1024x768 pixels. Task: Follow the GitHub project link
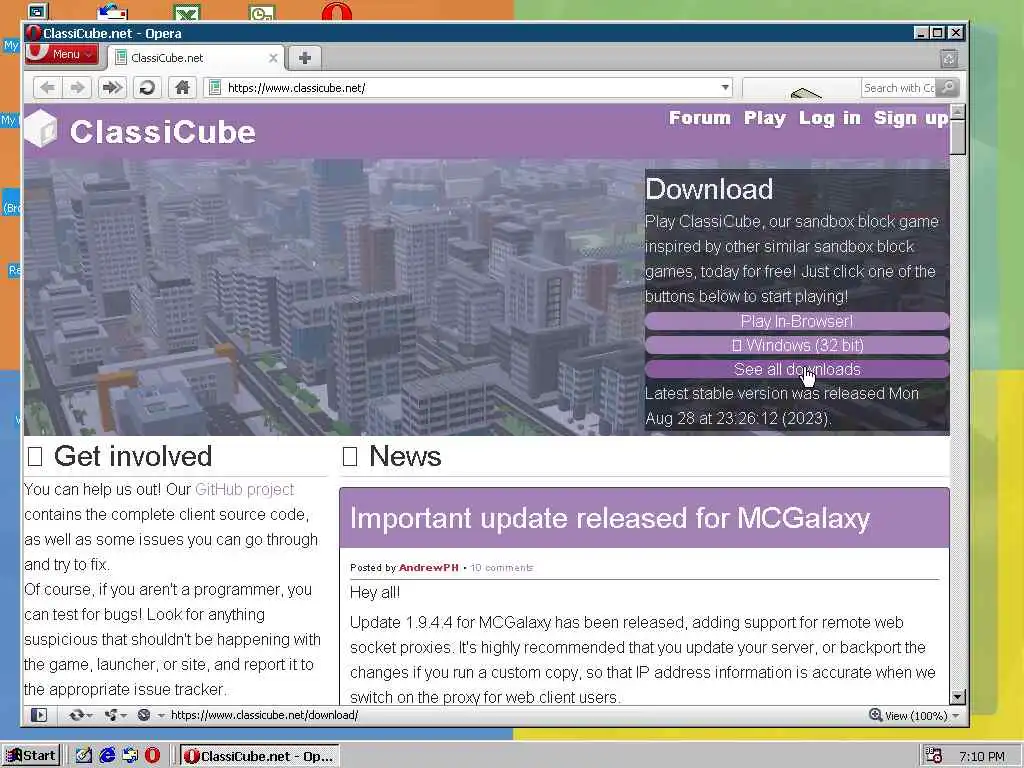[244, 489]
